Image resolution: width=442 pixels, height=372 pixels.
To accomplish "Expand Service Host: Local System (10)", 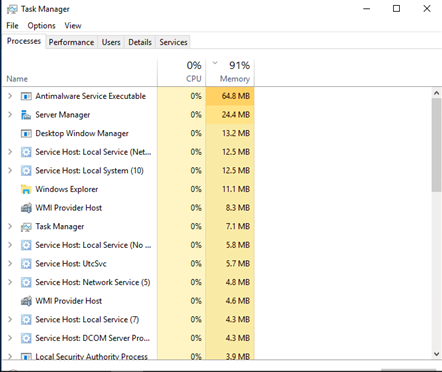I will (10, 171).
